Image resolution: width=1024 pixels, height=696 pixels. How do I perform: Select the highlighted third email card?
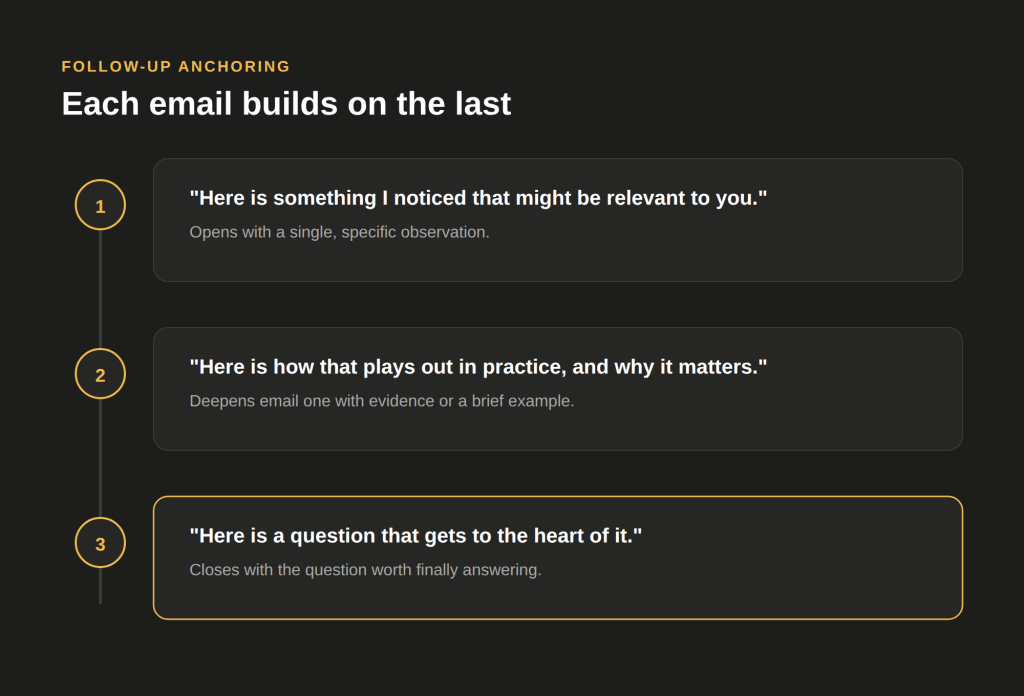558,558
